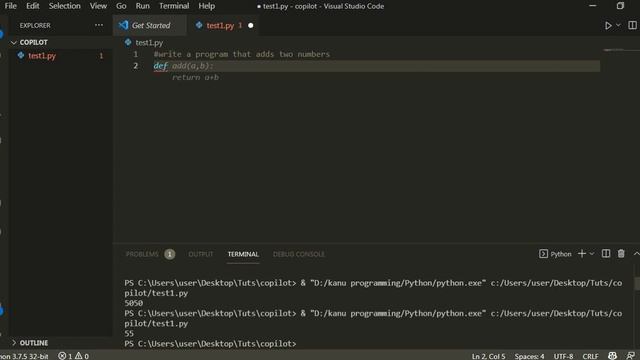Click the comment on line 1
640x360 pixels.
(x=242, y=54)
